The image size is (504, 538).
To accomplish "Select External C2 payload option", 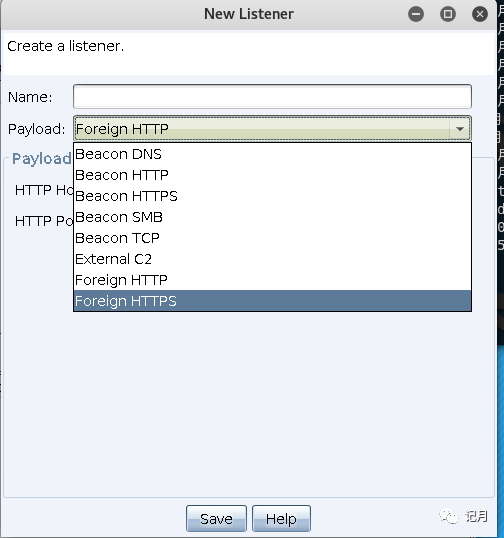I will pyautogui.click(x=272, y=259).
